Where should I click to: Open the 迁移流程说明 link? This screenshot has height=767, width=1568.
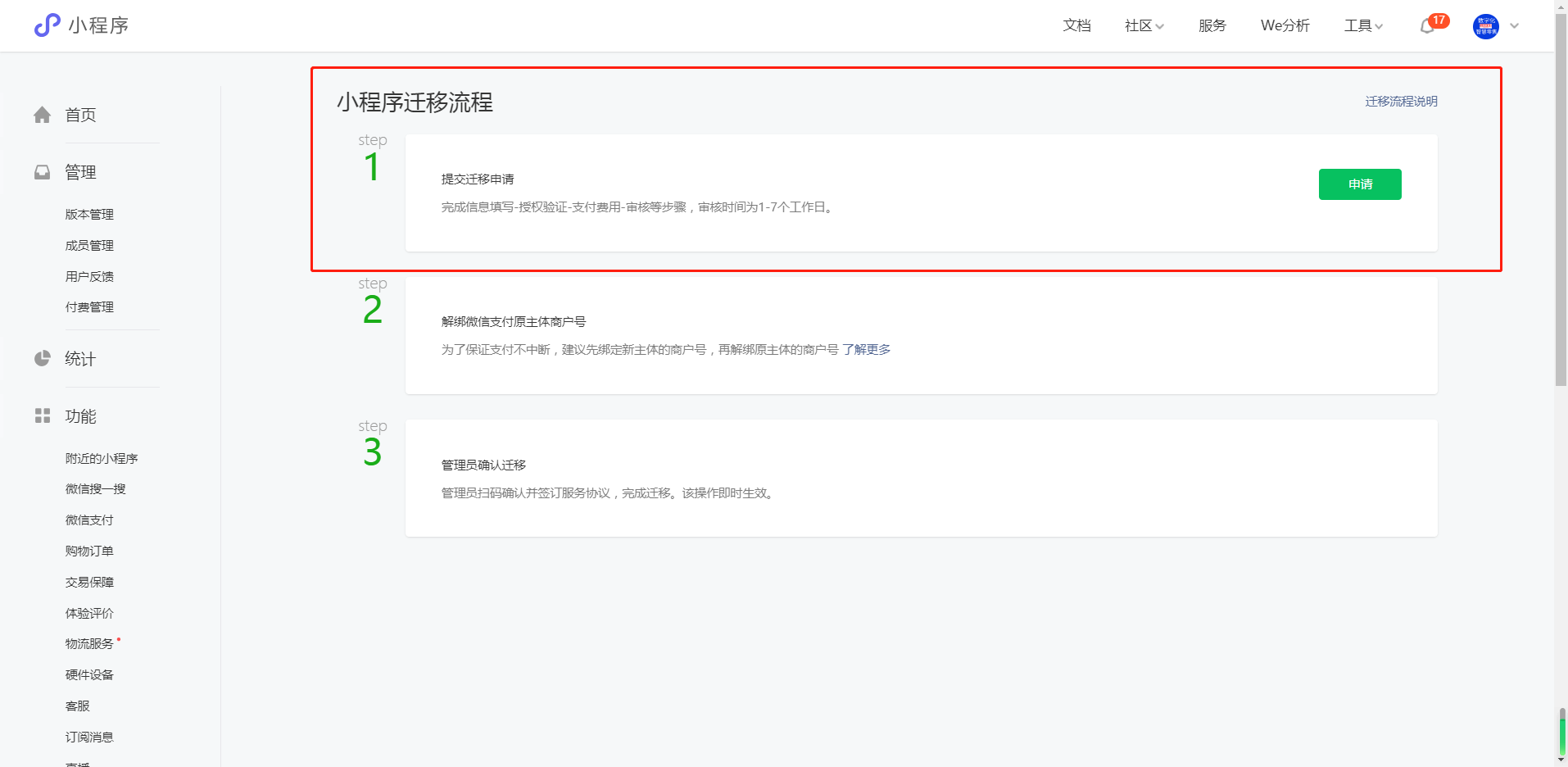(x=1401, y=102)
